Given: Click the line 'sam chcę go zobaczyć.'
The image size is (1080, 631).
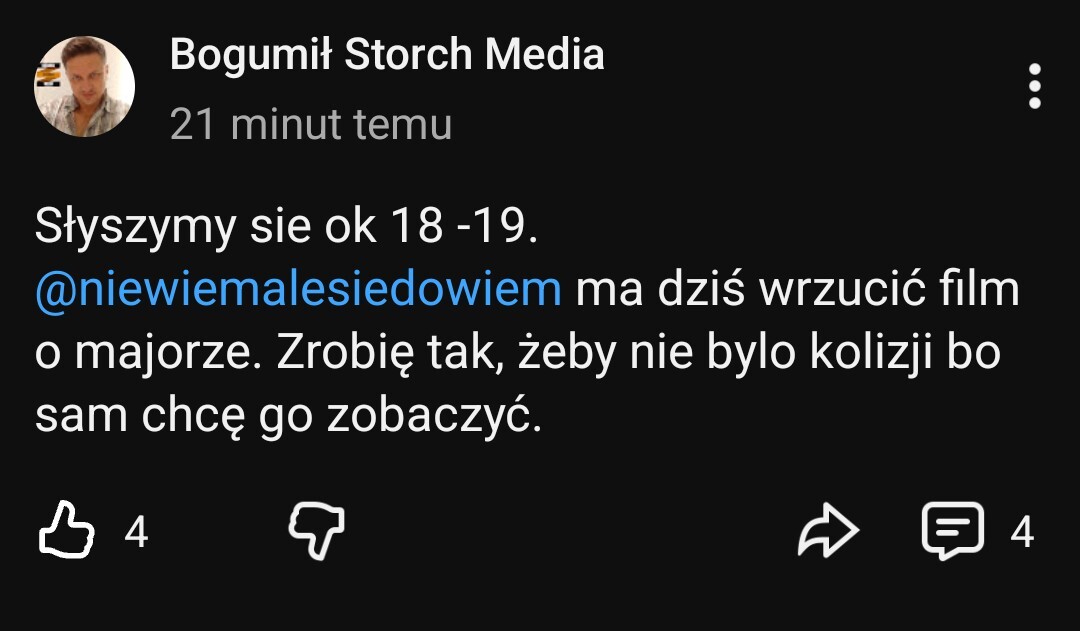Looking at the screenshot, I should pos(289,416).
